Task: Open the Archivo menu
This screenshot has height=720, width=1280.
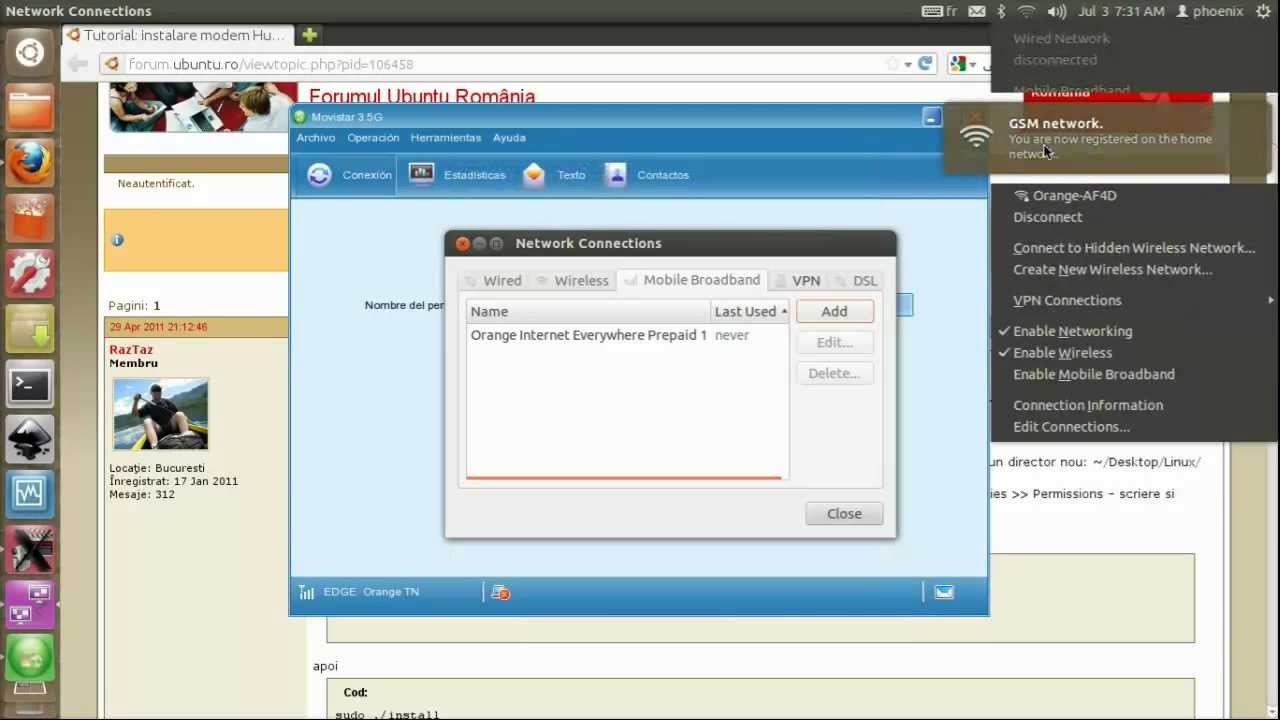Action: coord(316,138)
